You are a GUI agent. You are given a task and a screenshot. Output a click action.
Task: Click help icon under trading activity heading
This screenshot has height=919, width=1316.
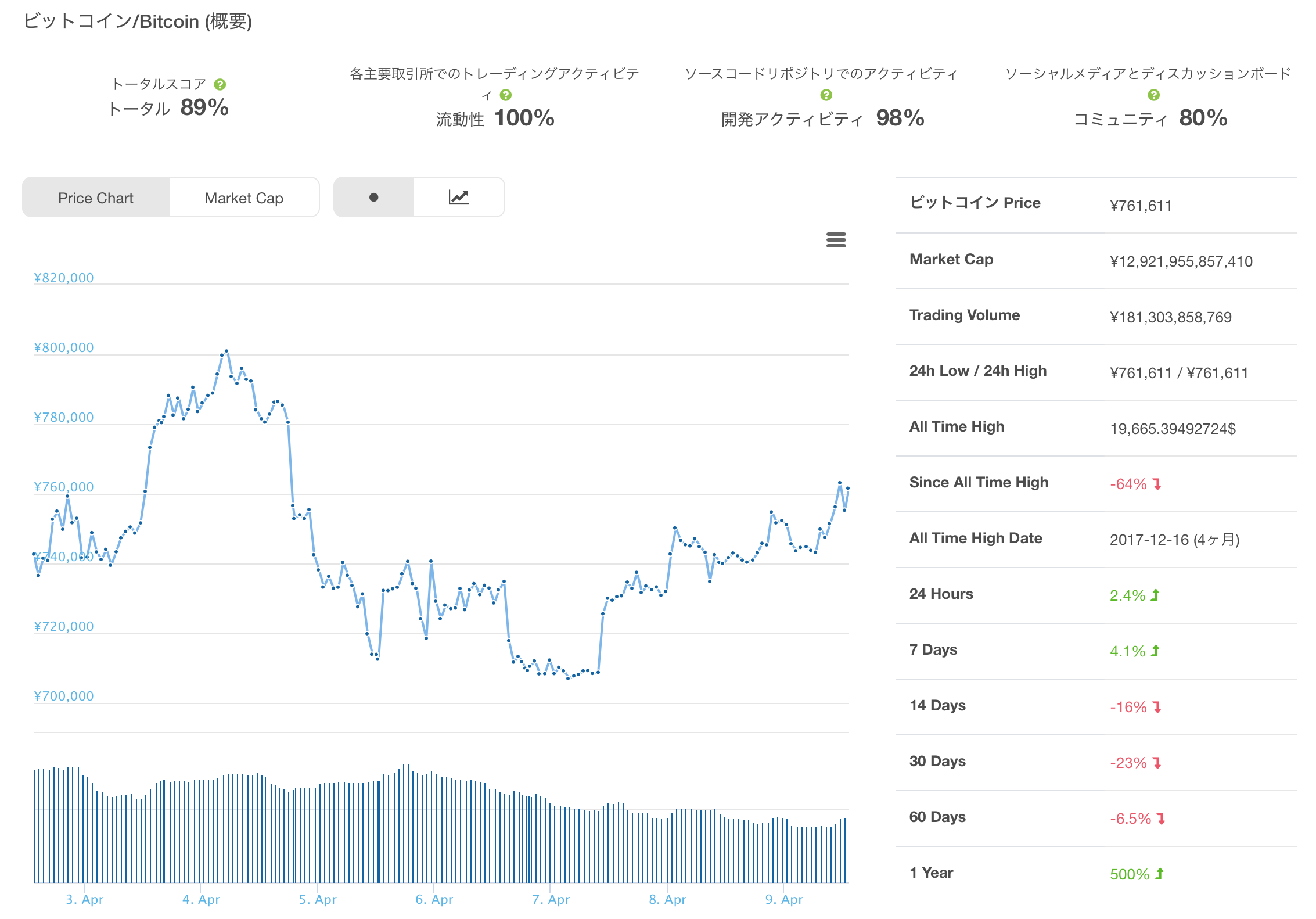[506, 95]
